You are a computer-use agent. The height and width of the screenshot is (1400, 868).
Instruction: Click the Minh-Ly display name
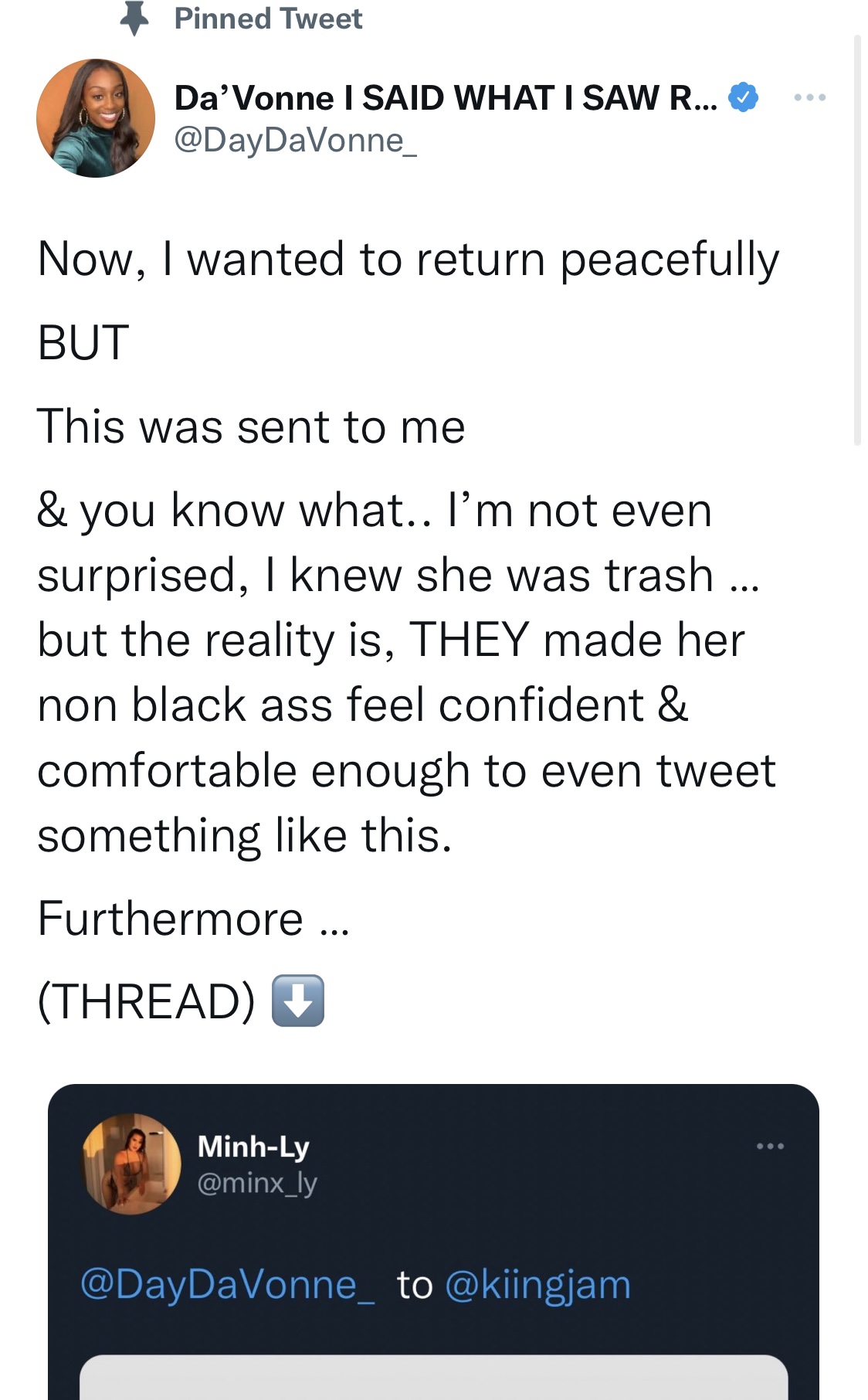253,1146
